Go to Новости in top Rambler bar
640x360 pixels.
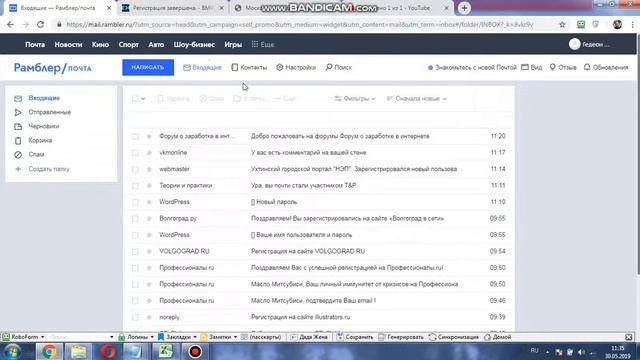pyautogui.click(x=69, y=44)
